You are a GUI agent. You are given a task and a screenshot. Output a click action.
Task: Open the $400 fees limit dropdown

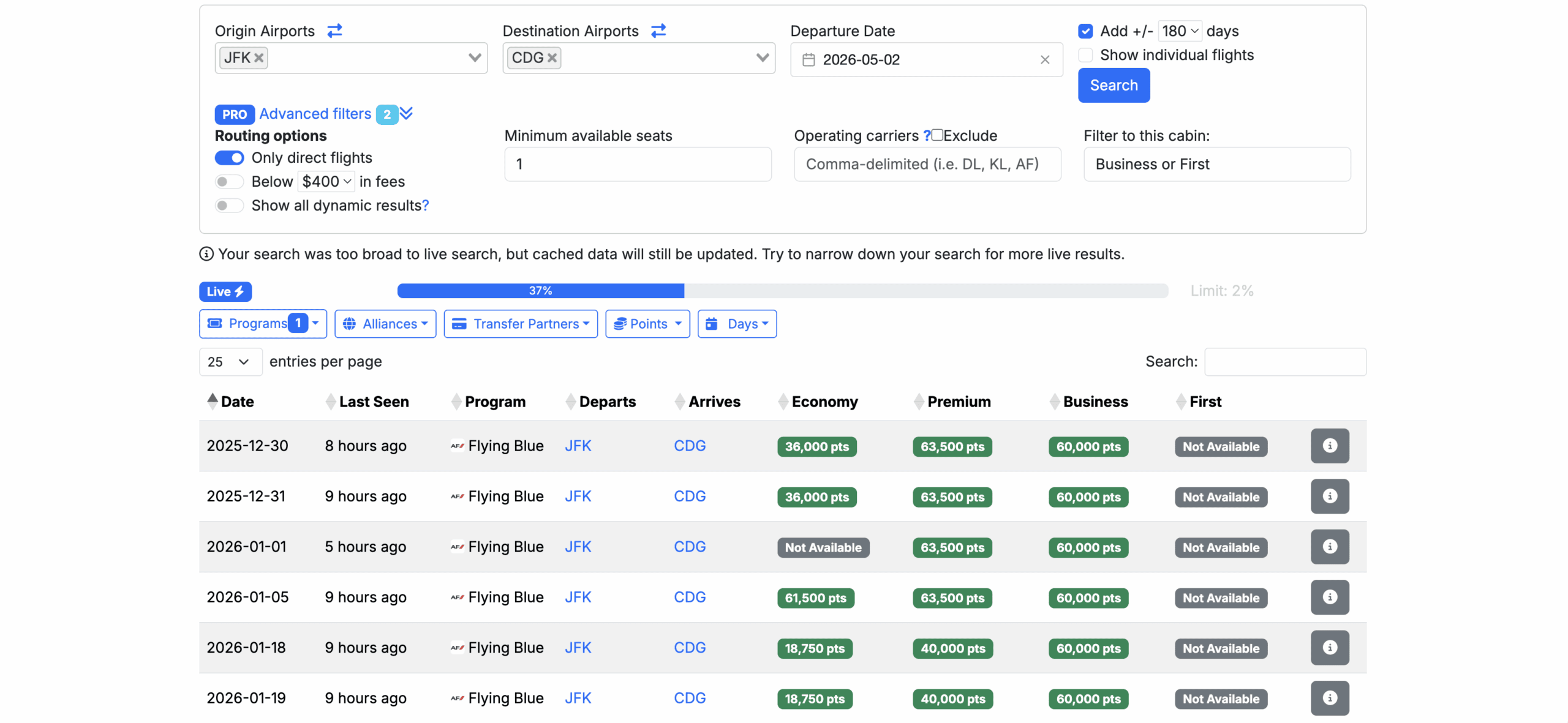coord(326,182)
